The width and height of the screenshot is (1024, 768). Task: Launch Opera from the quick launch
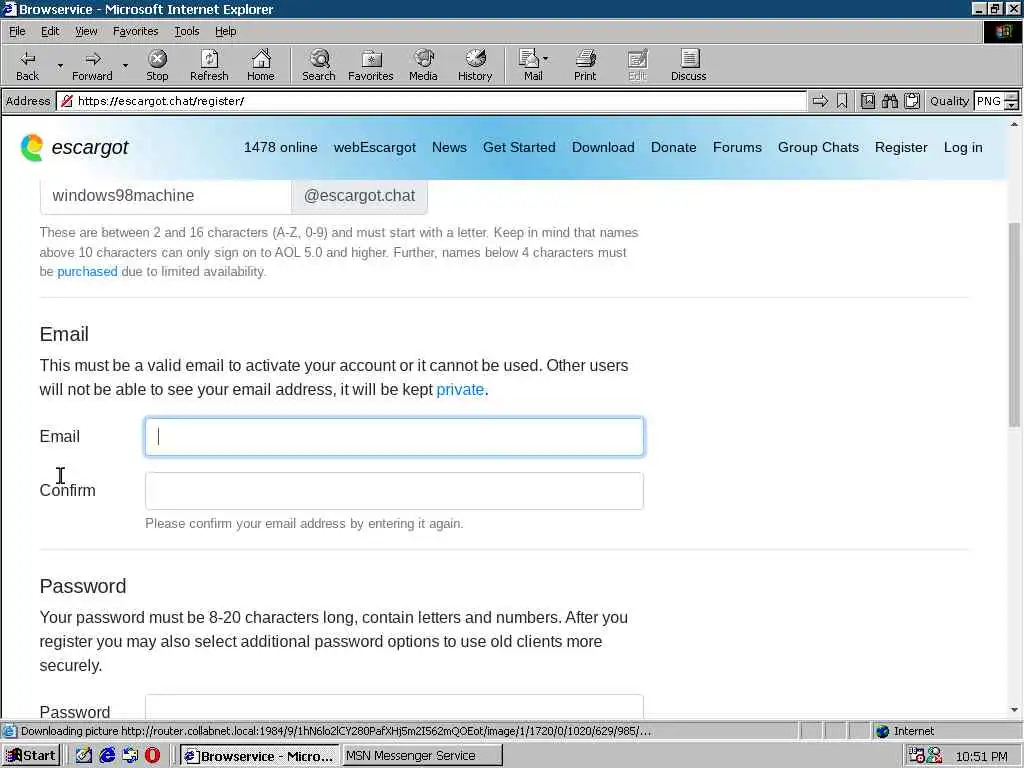click(x=152, y=756)
